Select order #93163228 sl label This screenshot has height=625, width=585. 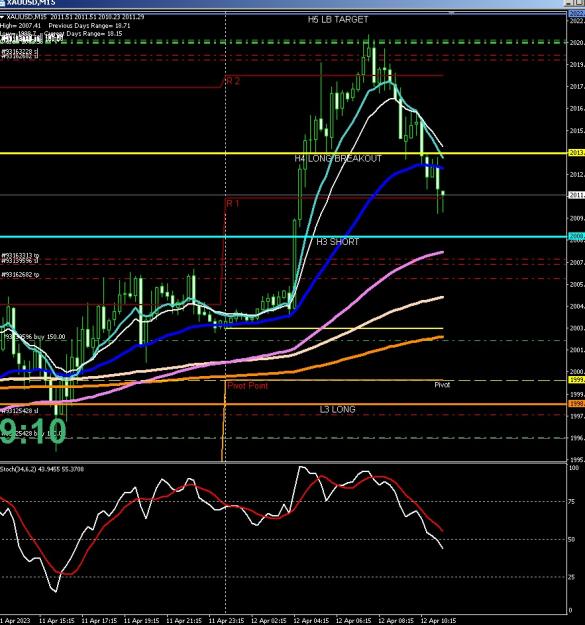(x=20, y=51)
